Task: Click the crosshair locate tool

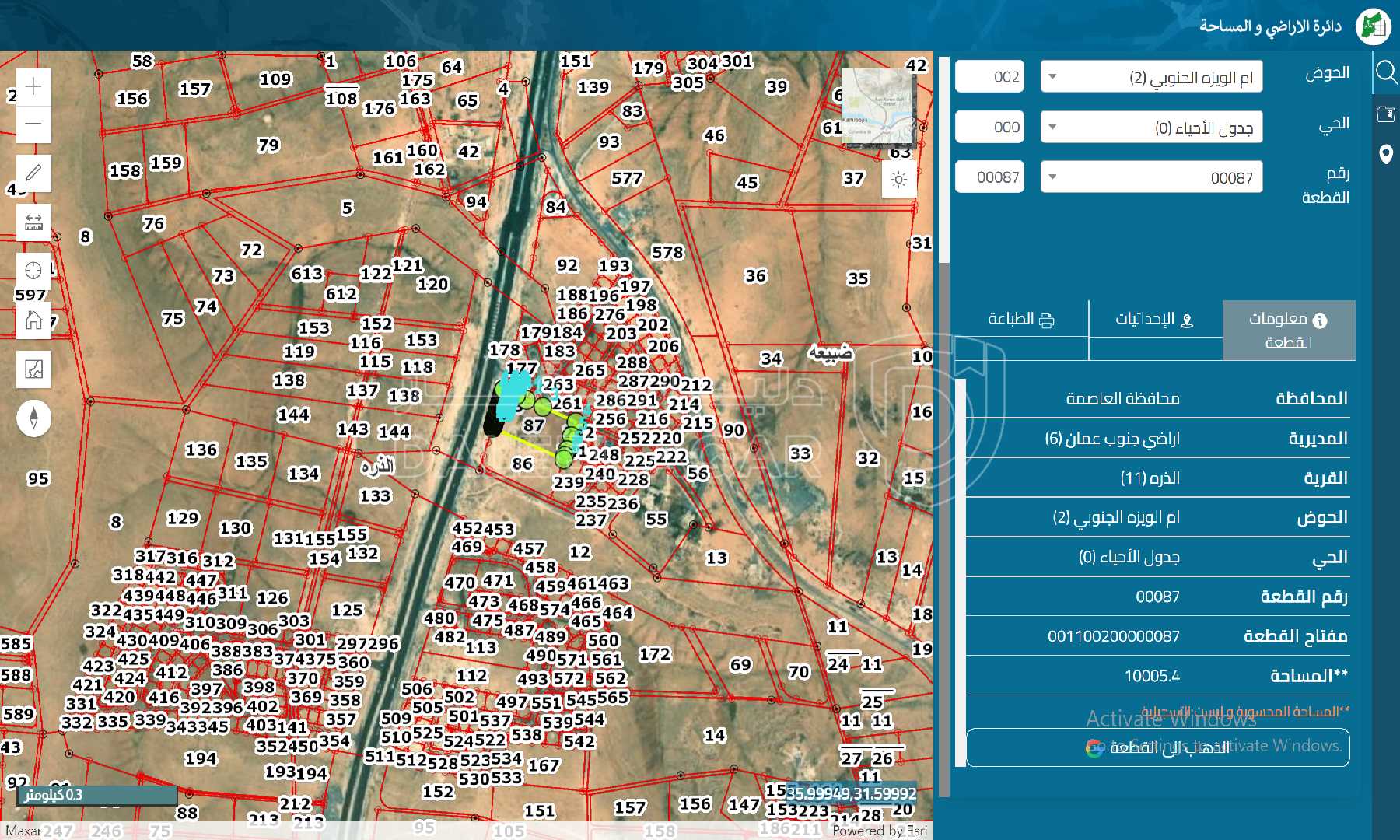Action: pyautogui.click(x=33, y=271)
